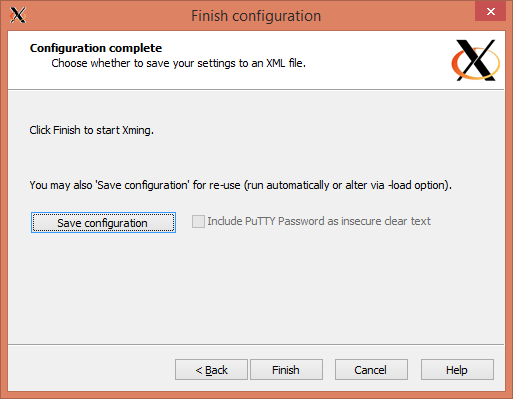Click the 'Finish configuration' window title text
This screenshot has height=399, width=513.
click(x=256, y=16)
